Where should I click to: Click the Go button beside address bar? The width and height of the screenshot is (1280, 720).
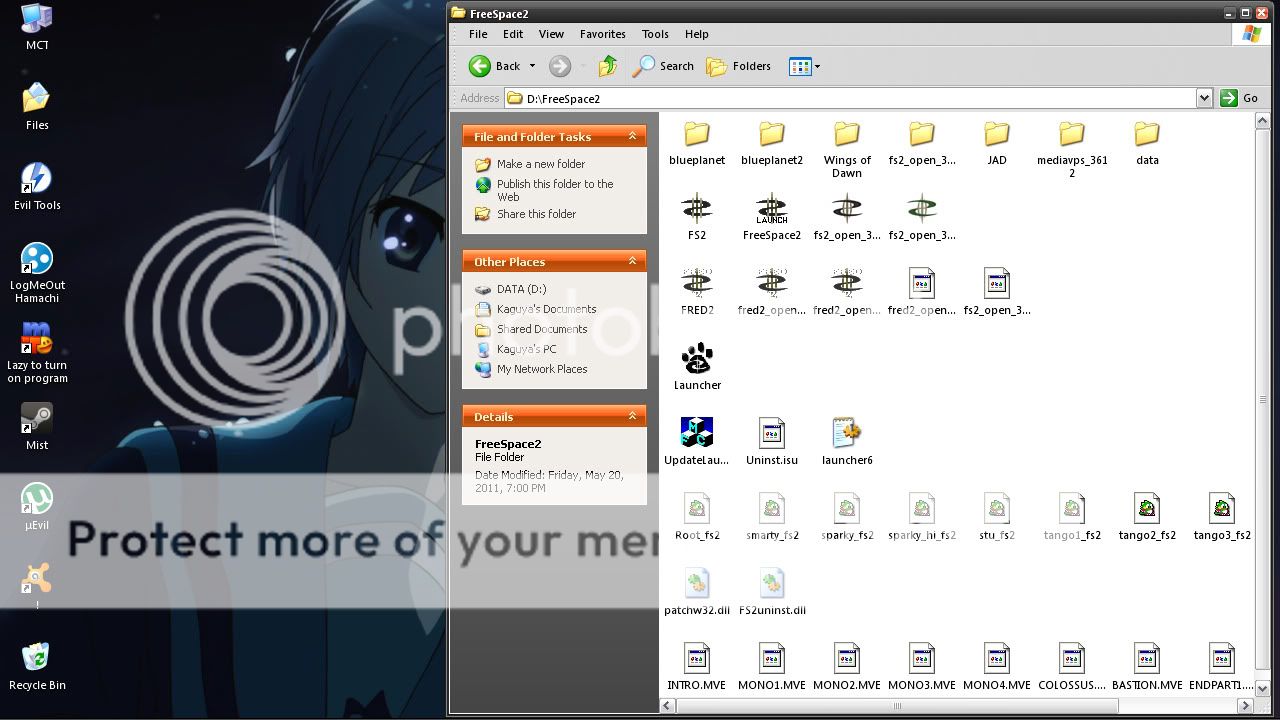point(1239,98)
